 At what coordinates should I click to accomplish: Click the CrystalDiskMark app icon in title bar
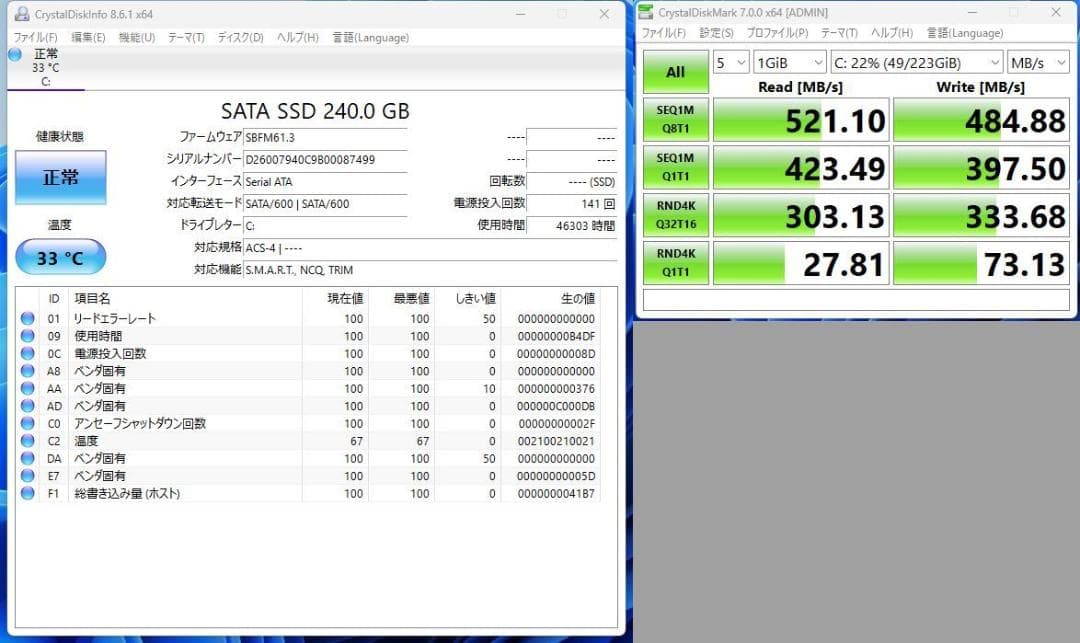[649, 12]
